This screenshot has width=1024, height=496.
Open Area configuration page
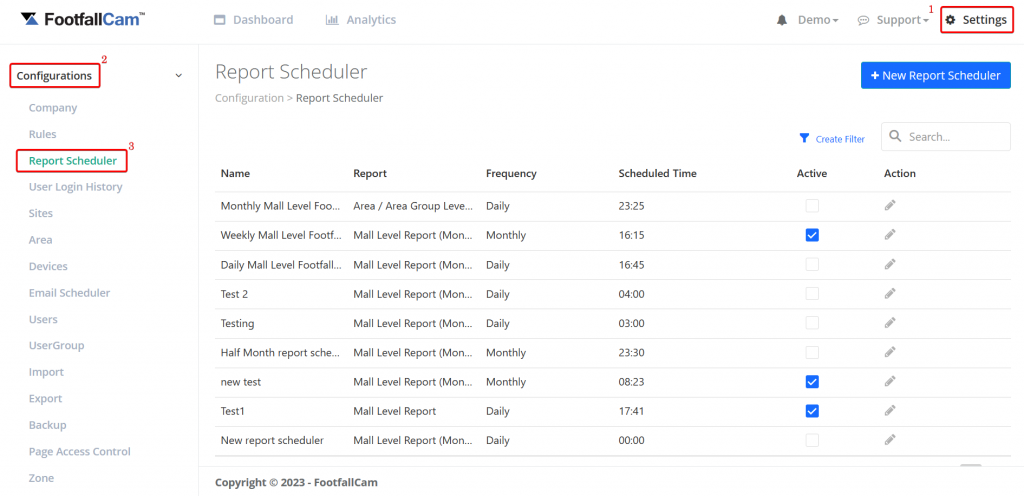40,240
